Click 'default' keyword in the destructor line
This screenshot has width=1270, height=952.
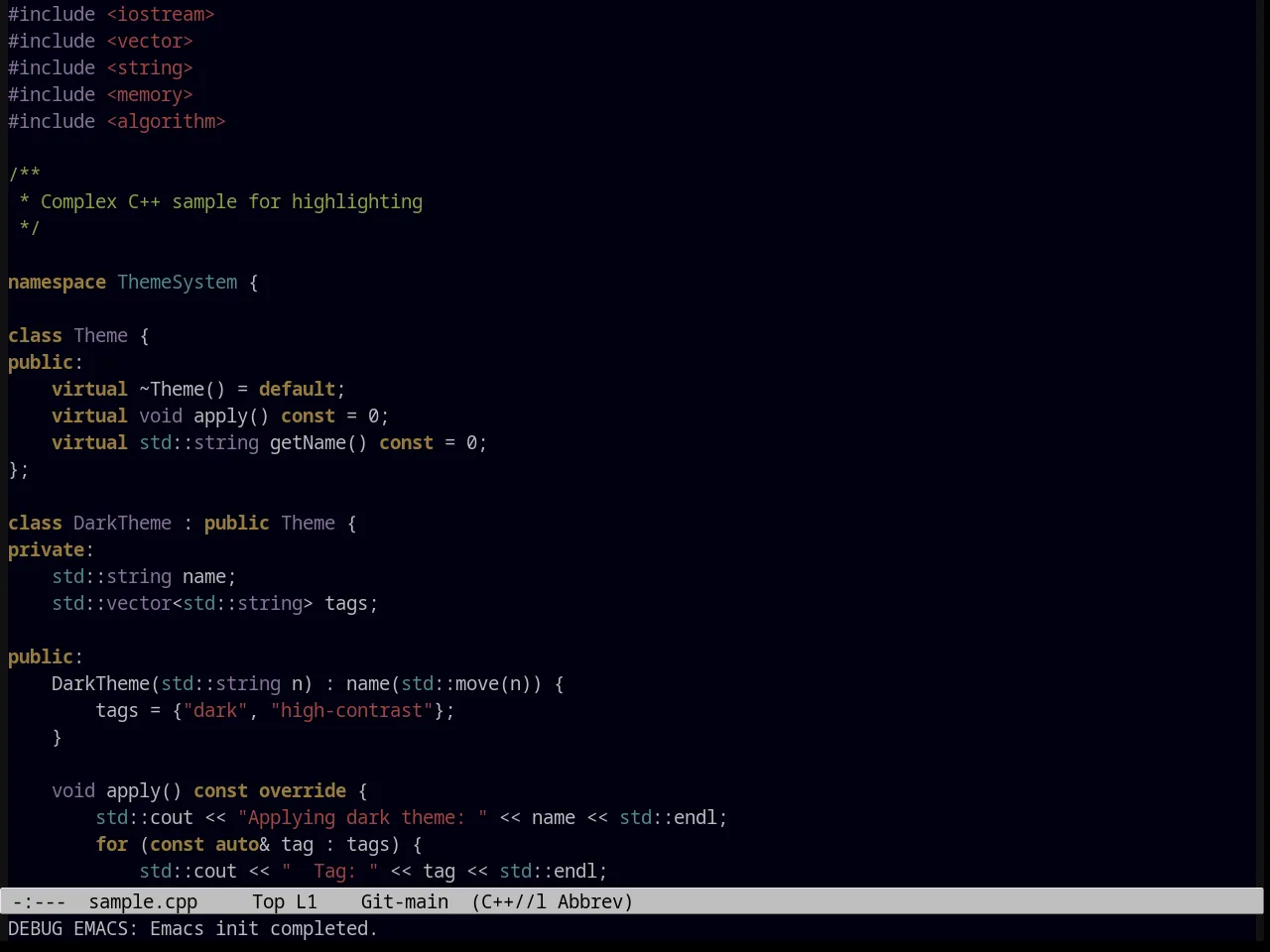297,389
